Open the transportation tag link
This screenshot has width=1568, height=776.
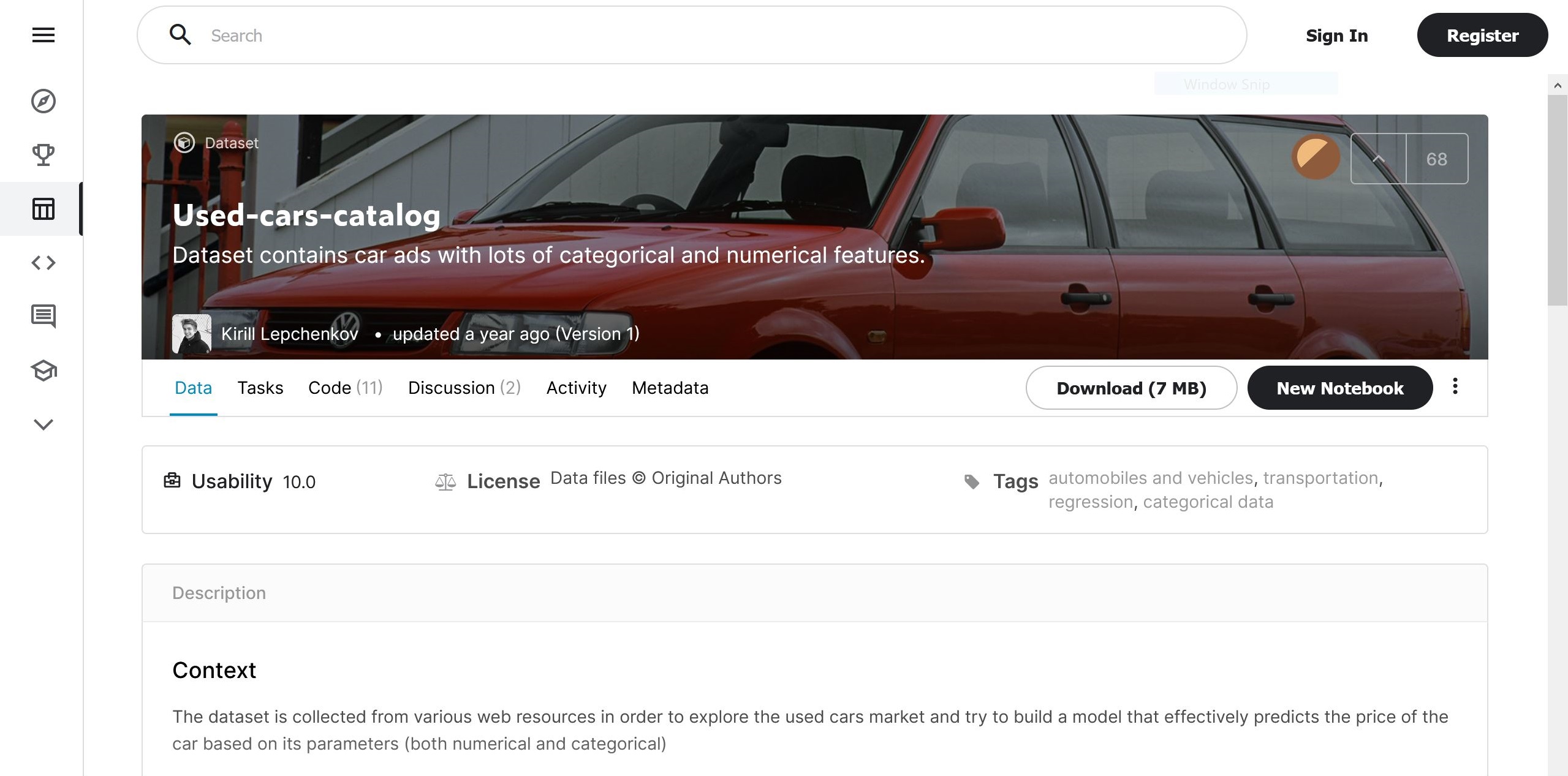point(1322,477)
